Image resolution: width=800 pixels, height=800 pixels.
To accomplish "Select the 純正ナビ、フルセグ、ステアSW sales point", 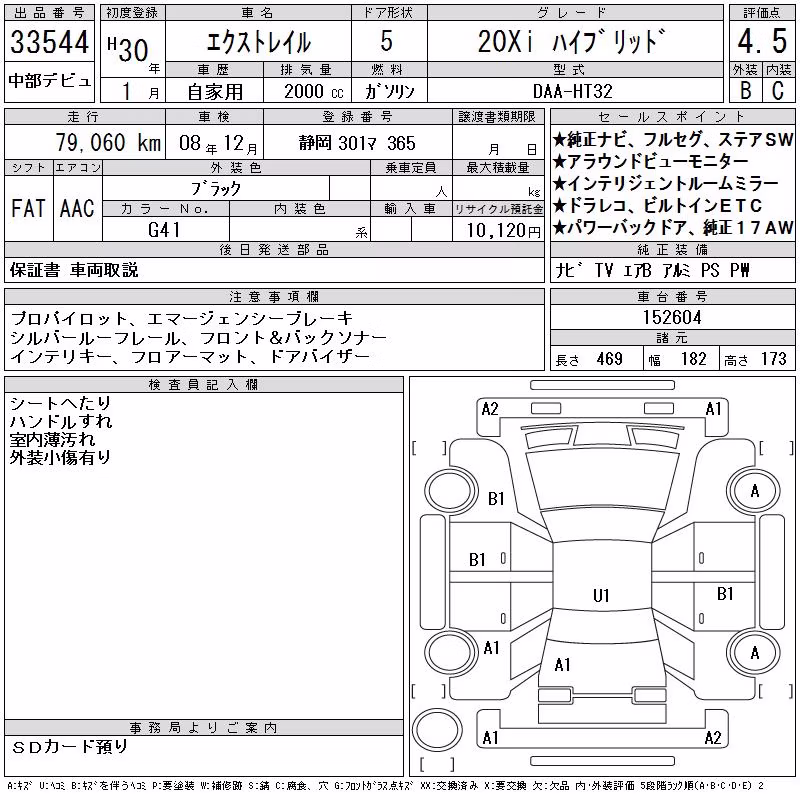I will [x=672, y=139].
